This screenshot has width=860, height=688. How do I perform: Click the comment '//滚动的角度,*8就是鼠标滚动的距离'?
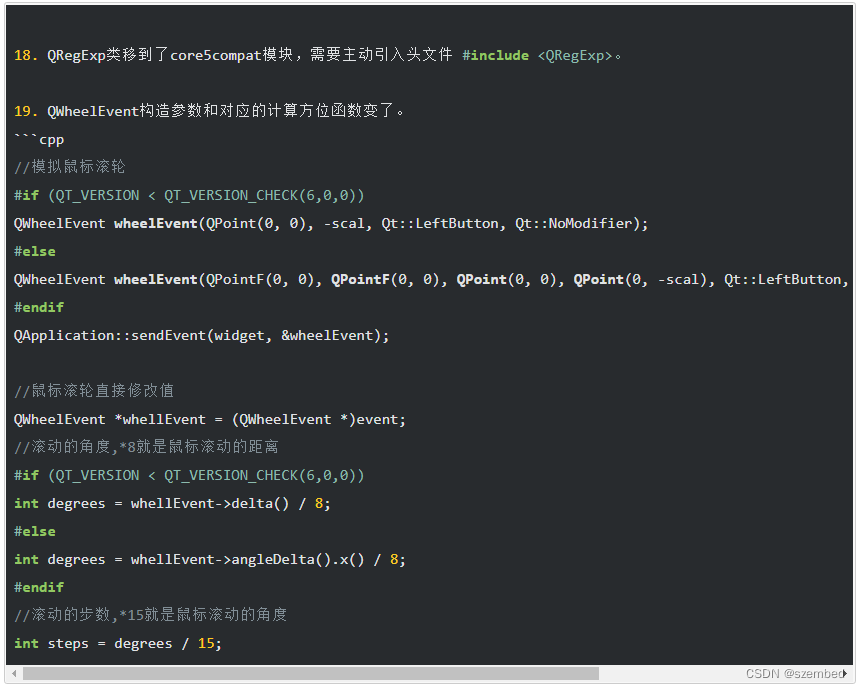(146, 447)
